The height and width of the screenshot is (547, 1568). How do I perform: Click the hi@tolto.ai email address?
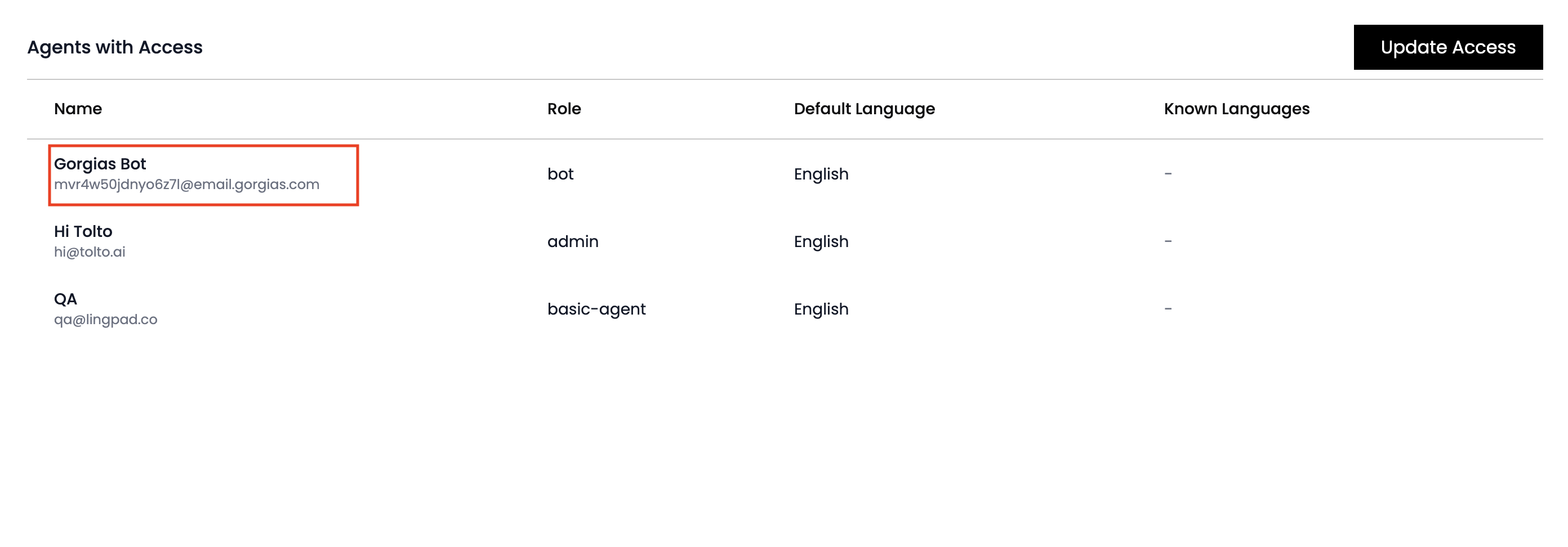pyautogui.click(x=90, y=252)
